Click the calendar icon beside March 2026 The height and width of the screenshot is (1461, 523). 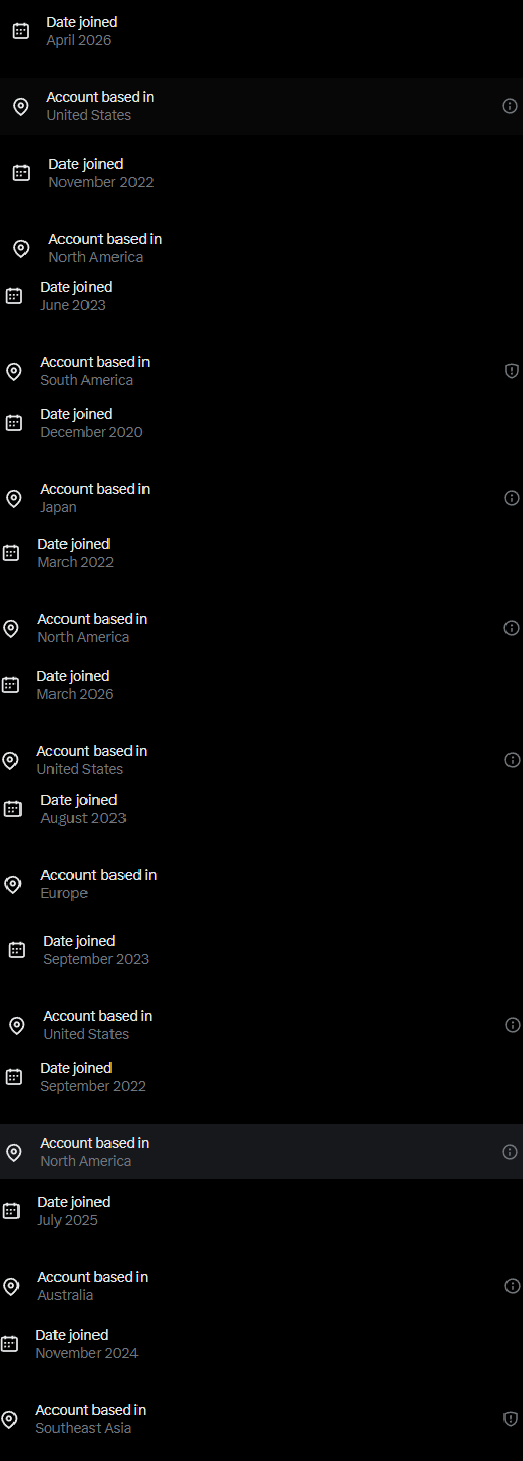click(10, 685)
